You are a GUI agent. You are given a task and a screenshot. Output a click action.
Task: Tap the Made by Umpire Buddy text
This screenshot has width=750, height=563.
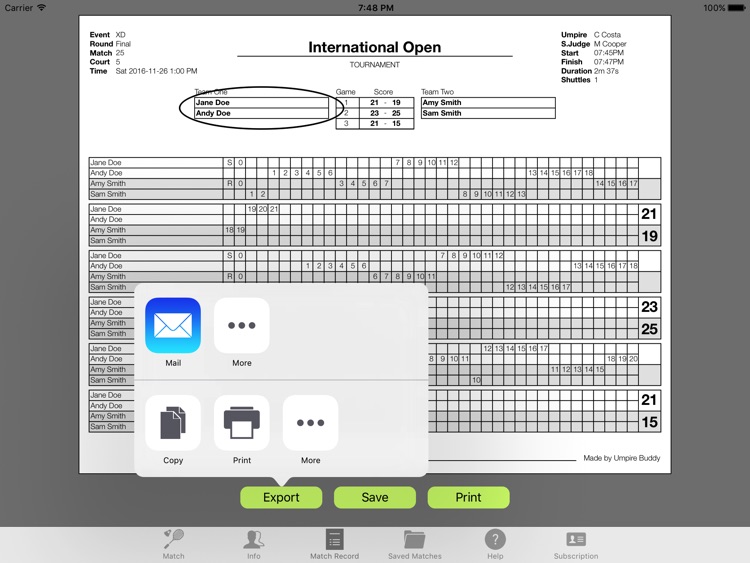pos(622,458)
